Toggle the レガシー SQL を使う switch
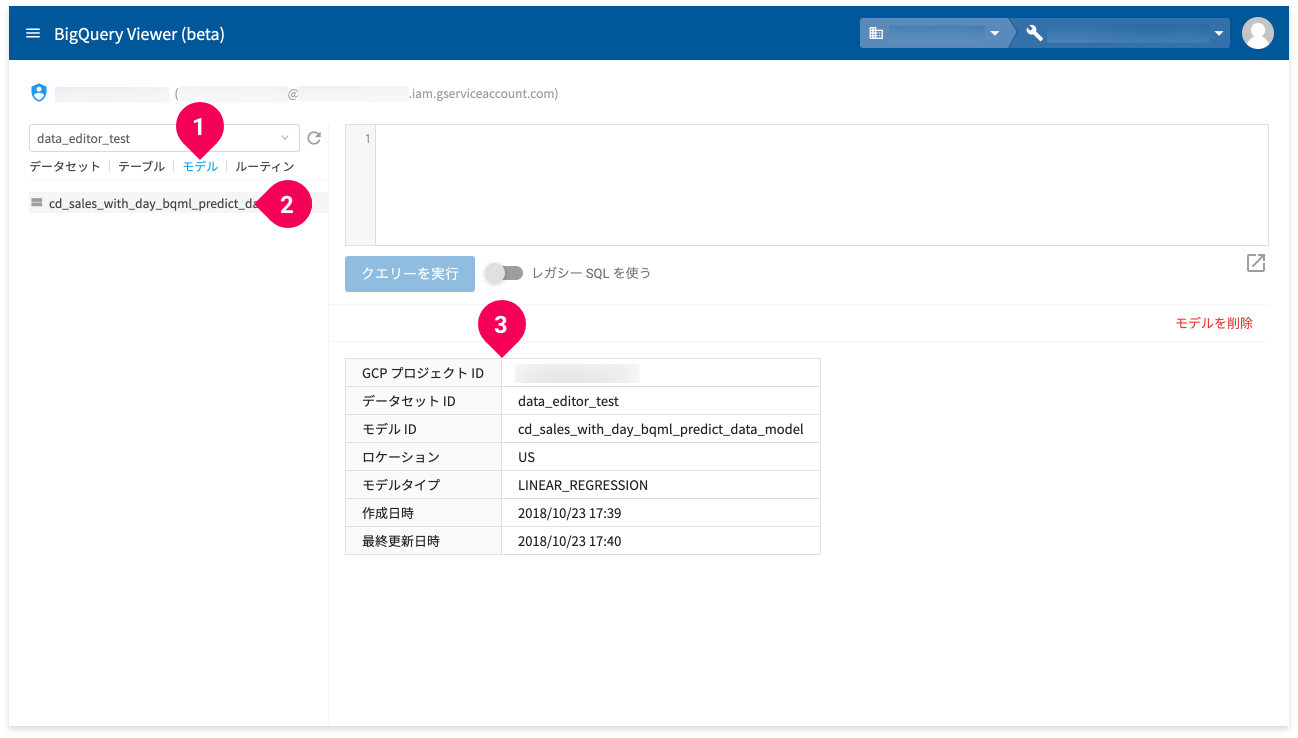Viewport: 1298px width, 738px height. (x=504, y=273)
